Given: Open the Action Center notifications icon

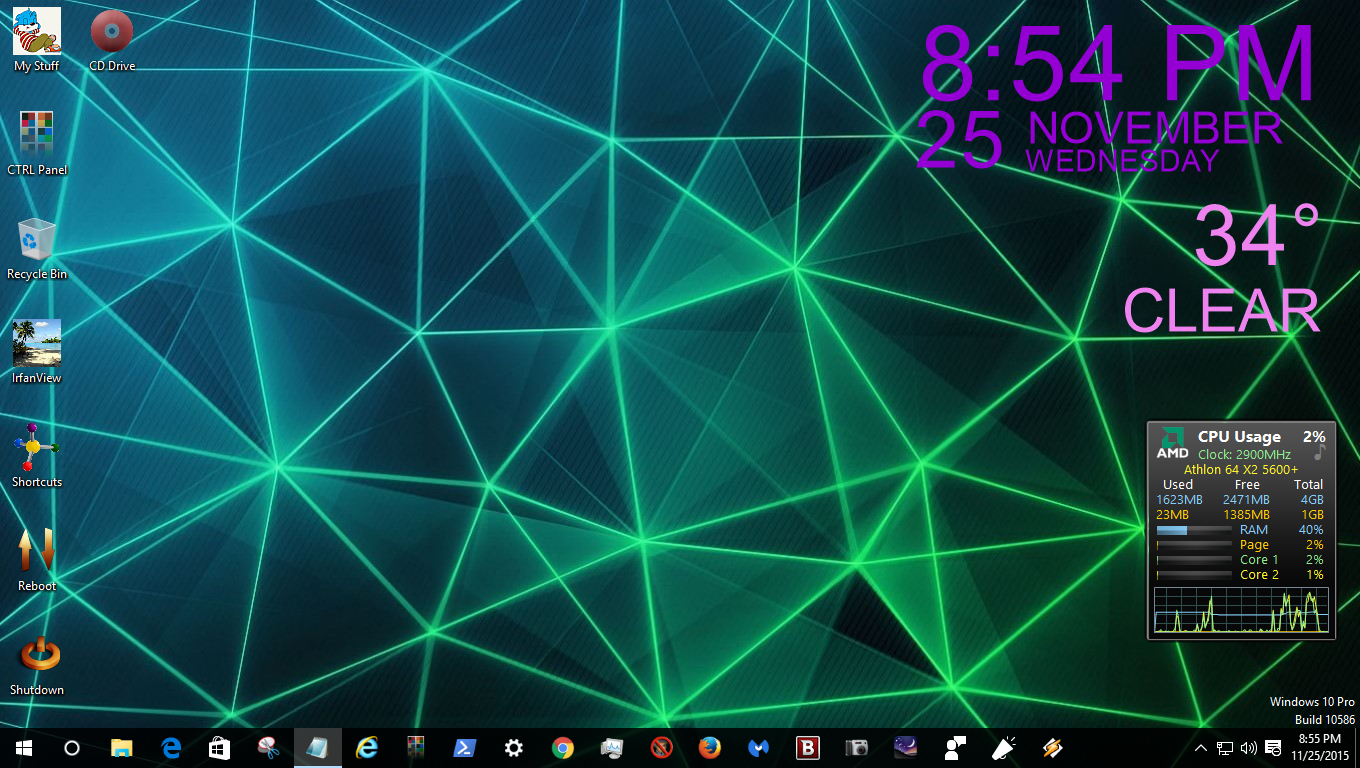Looking at the screenshot, I should 1273,748.
